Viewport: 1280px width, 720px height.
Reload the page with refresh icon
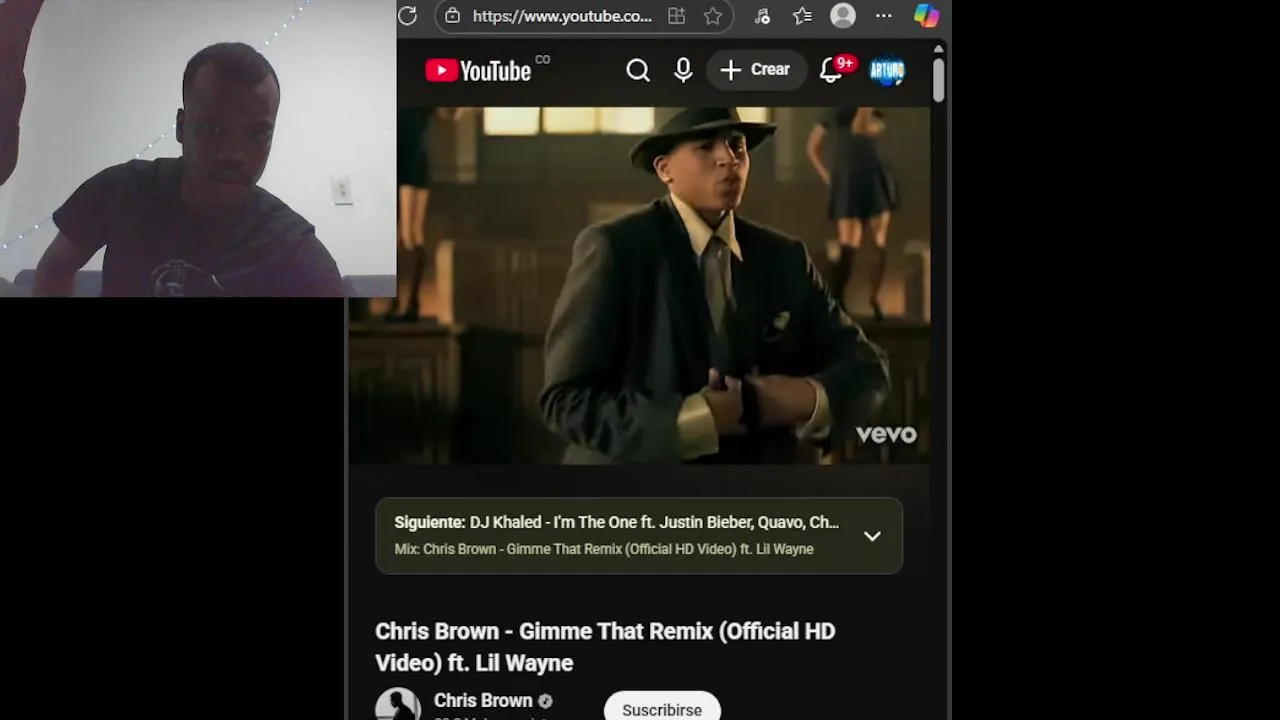click(x=407, y=15)
